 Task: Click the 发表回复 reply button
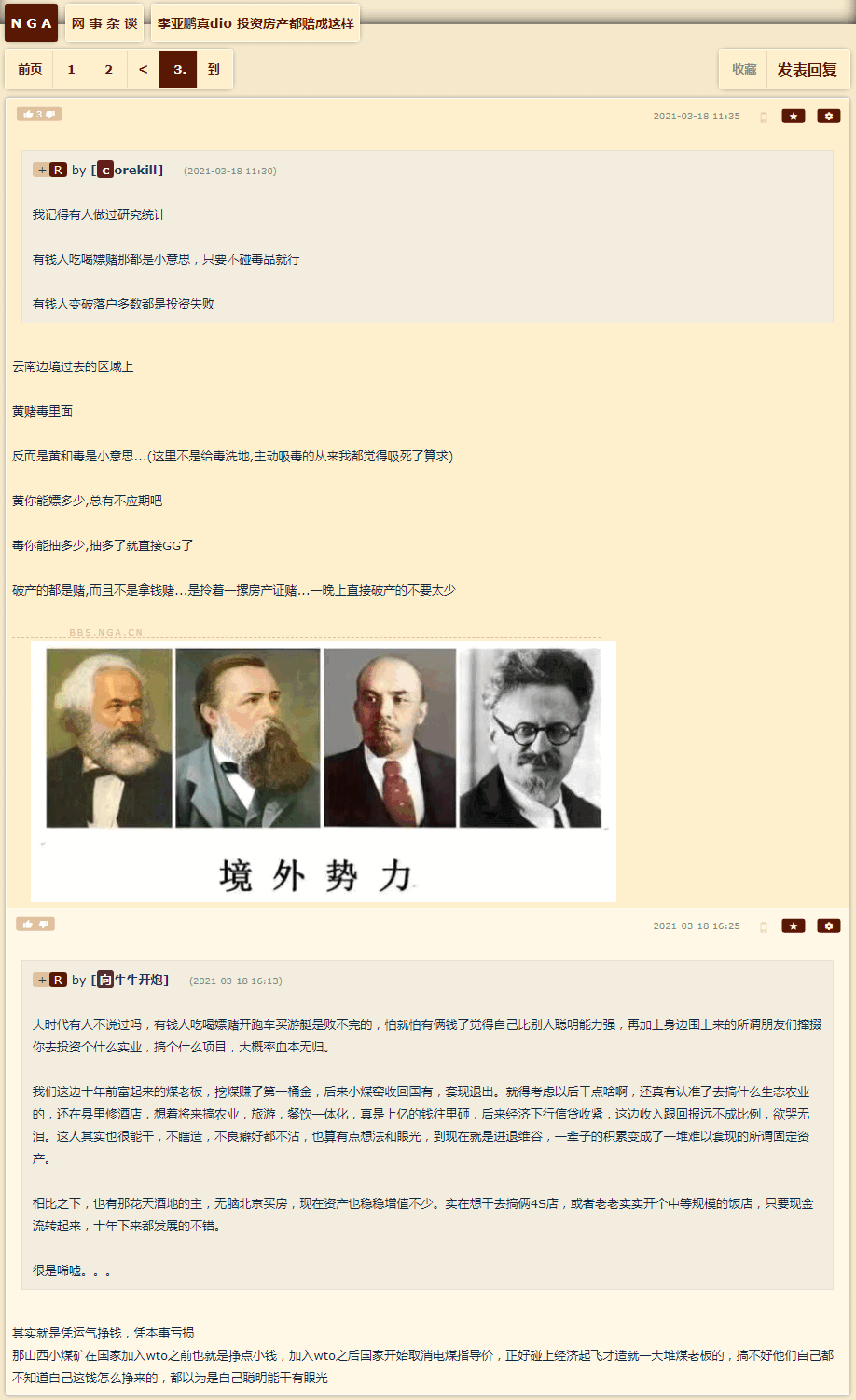(x=808, y=70)
